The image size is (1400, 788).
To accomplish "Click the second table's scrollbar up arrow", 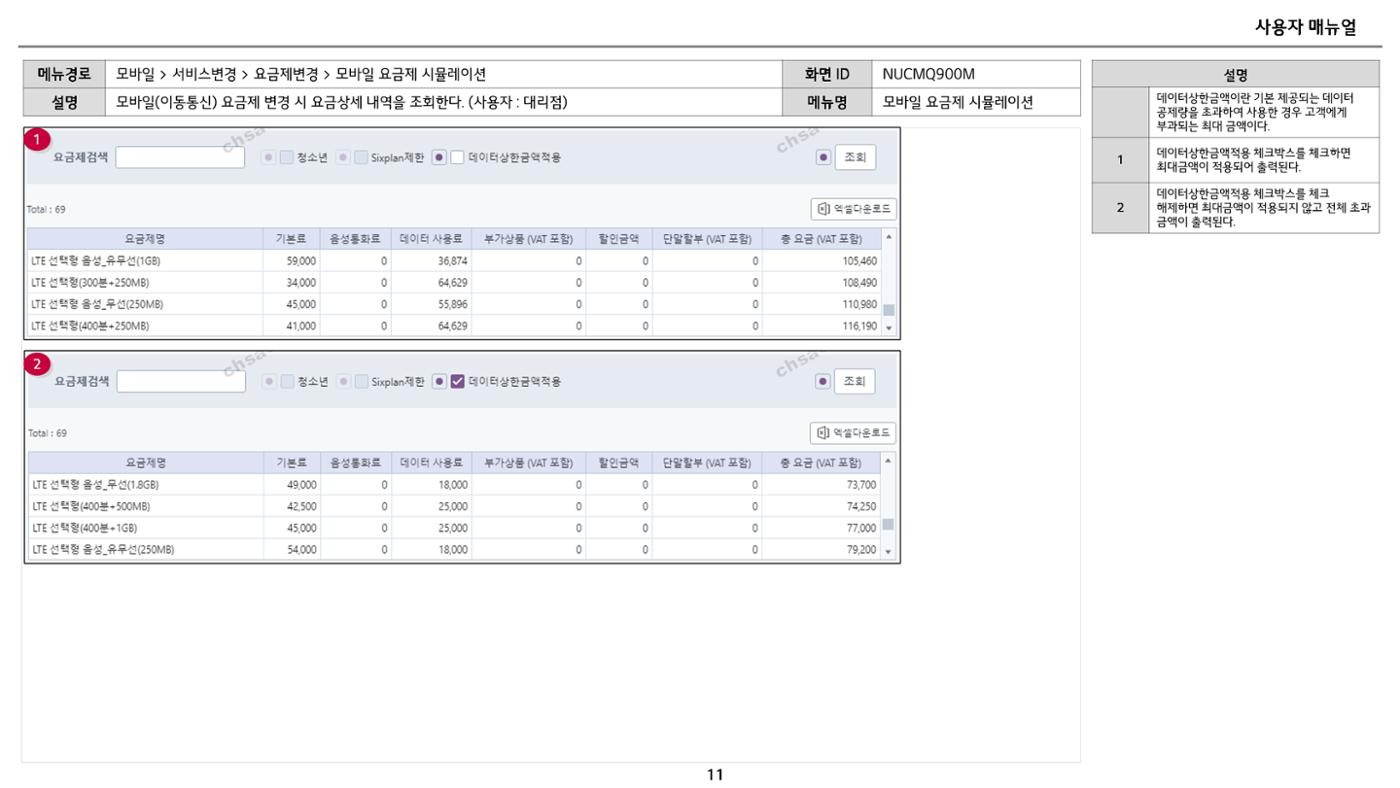I will click(x=888, y=460).
